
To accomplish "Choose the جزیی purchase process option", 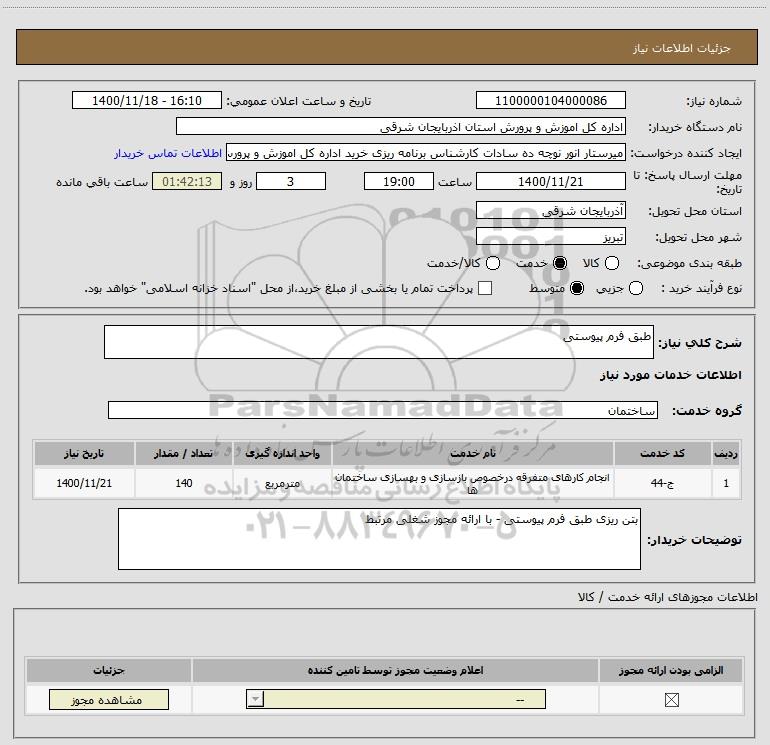I will click(635, 288).
